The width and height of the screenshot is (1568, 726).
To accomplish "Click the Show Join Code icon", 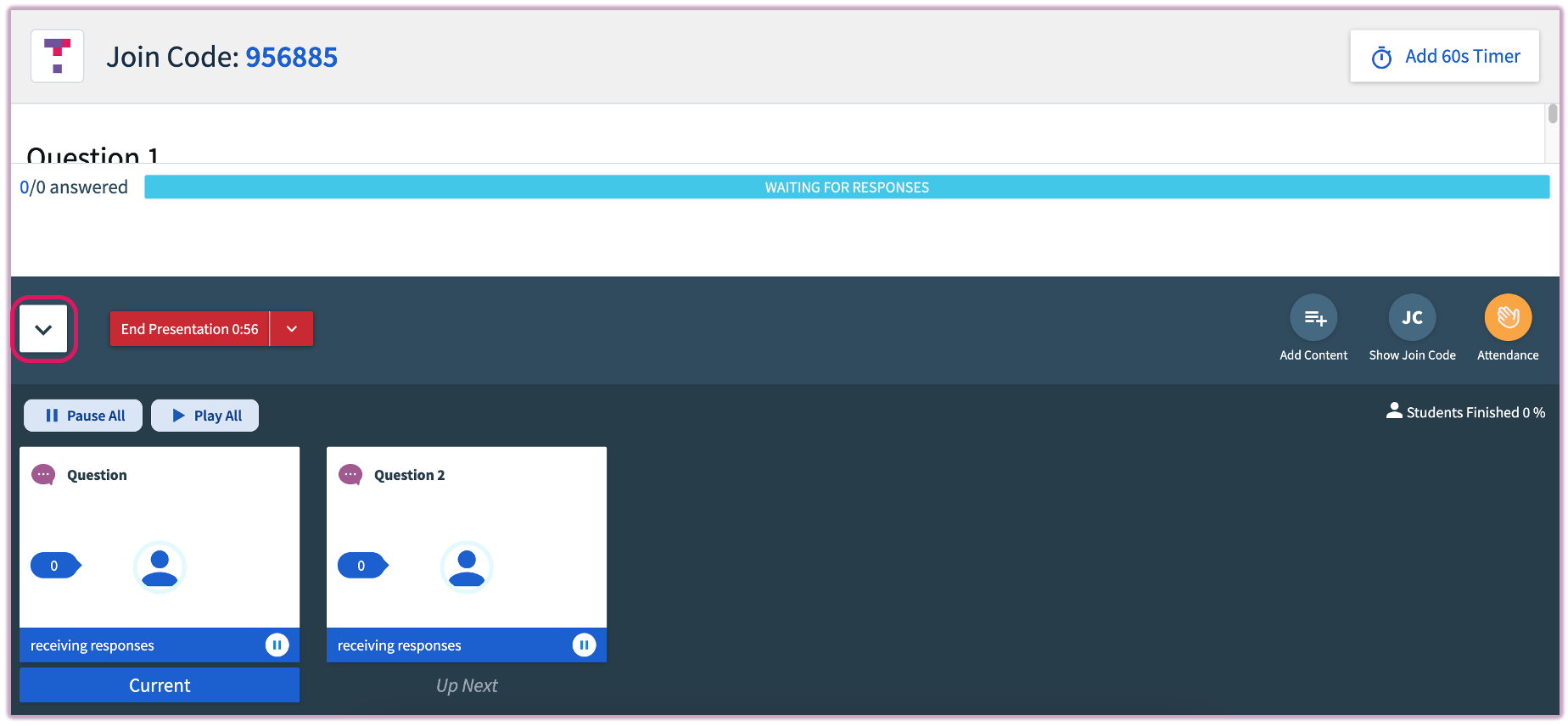I will [x=1411, y=318].
